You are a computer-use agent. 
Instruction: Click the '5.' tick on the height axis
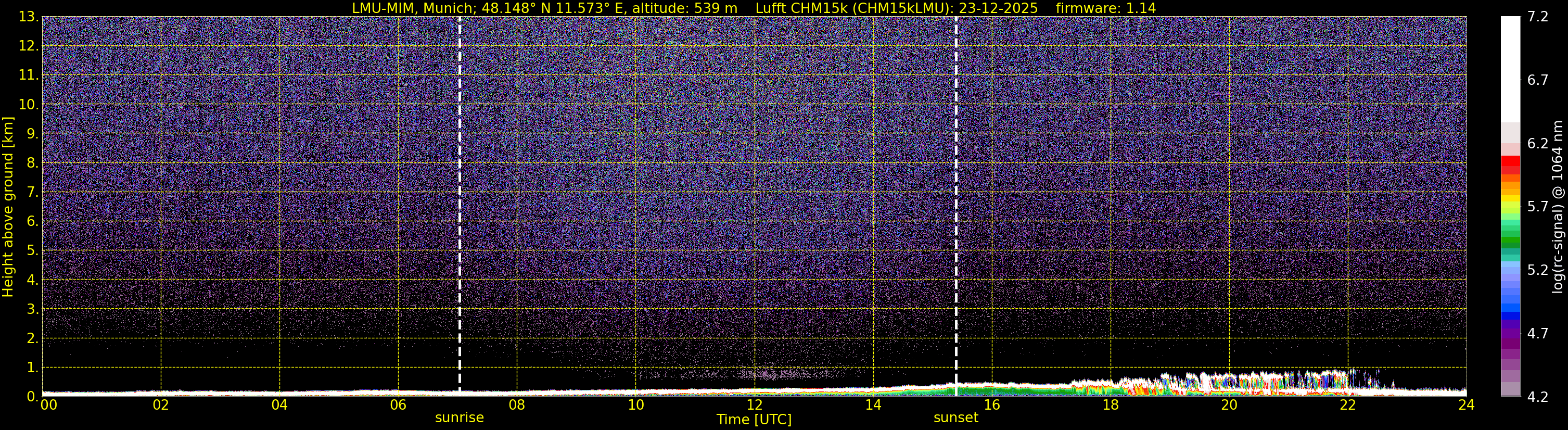32,251
